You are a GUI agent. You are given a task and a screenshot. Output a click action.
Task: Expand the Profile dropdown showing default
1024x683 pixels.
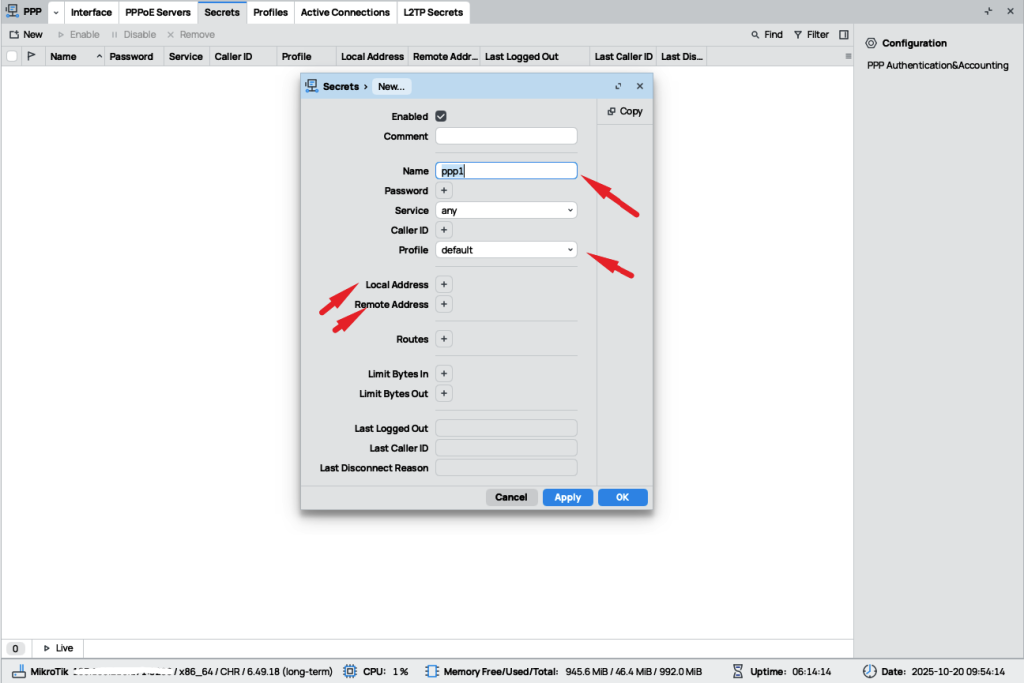507,250
